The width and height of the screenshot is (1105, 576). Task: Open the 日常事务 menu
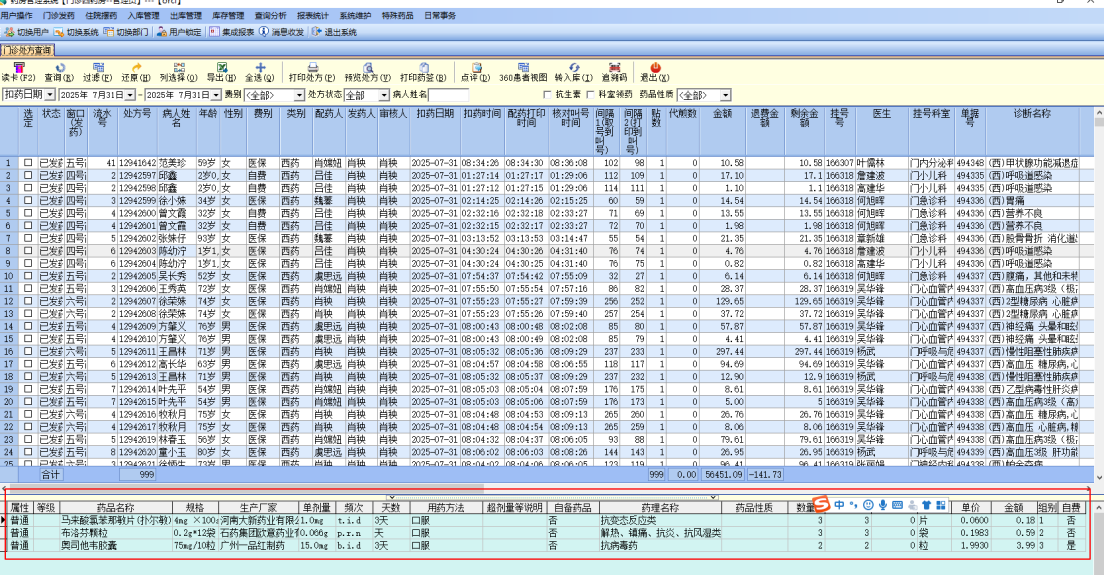point(440,15)
